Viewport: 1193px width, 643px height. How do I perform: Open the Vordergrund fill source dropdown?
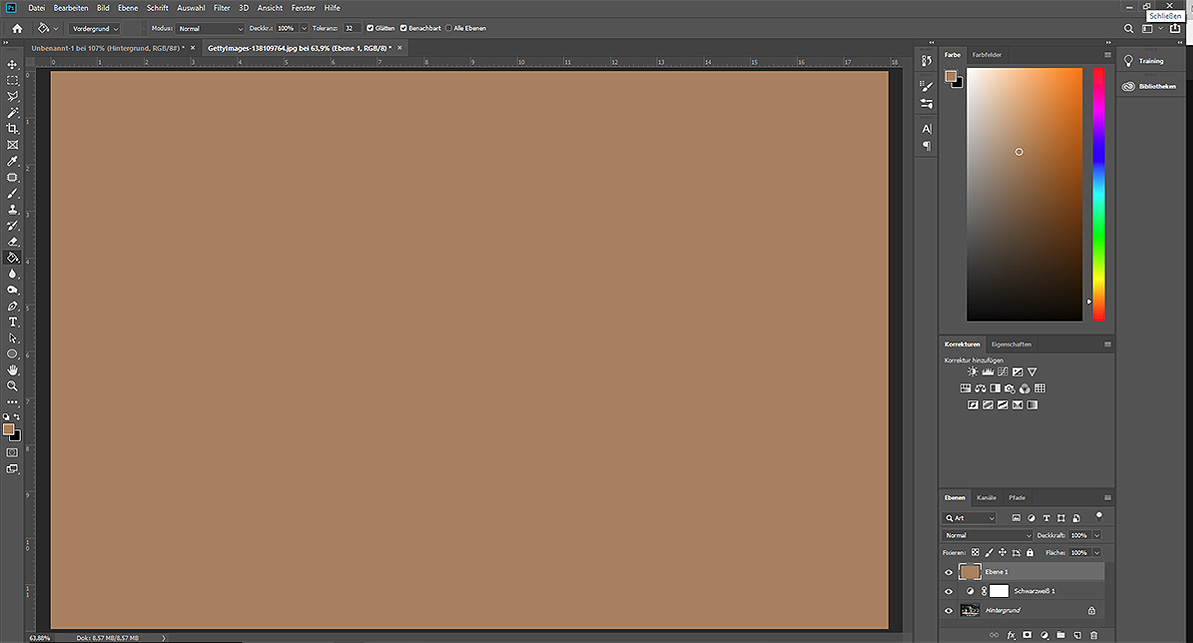pyautogui.click(x=95, y=28)
